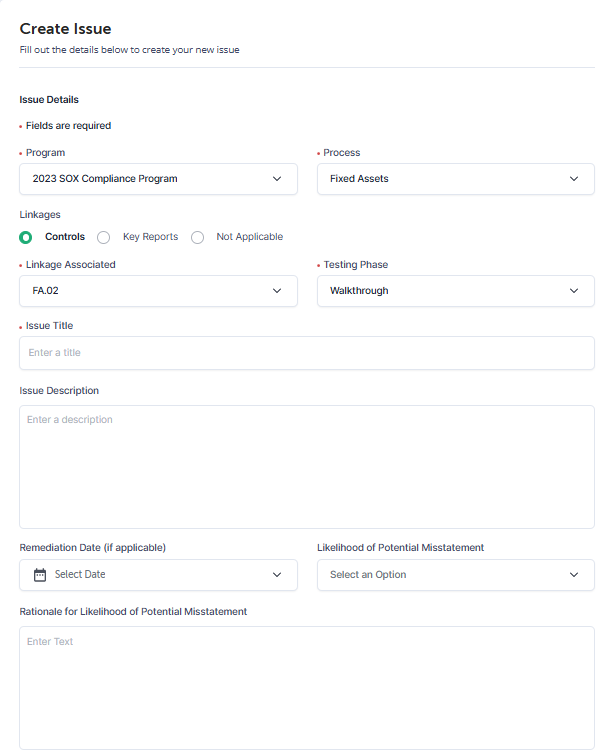Select the Controls radio button

point(26,237)
